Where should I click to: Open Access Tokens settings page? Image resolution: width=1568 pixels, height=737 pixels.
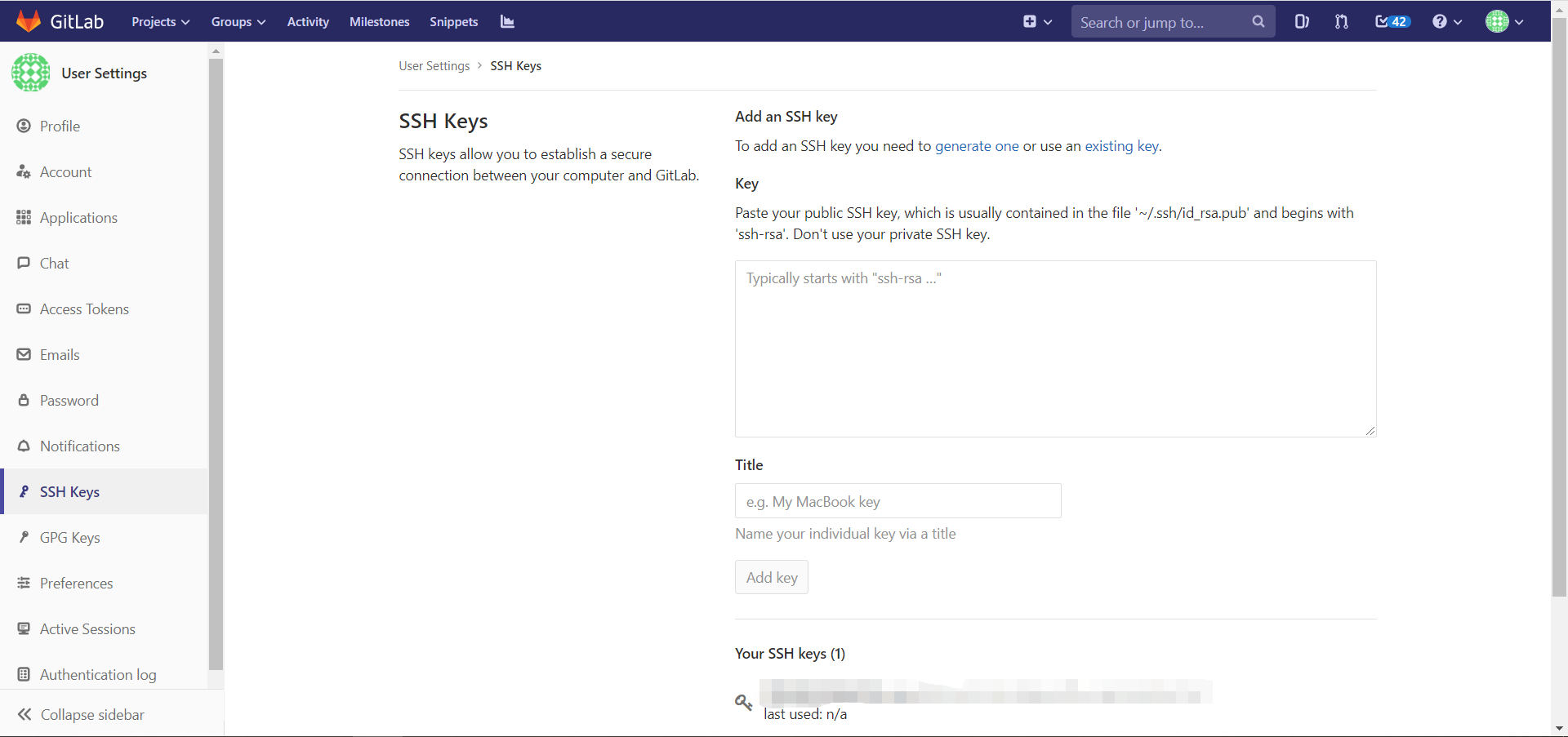click(84, 309)
